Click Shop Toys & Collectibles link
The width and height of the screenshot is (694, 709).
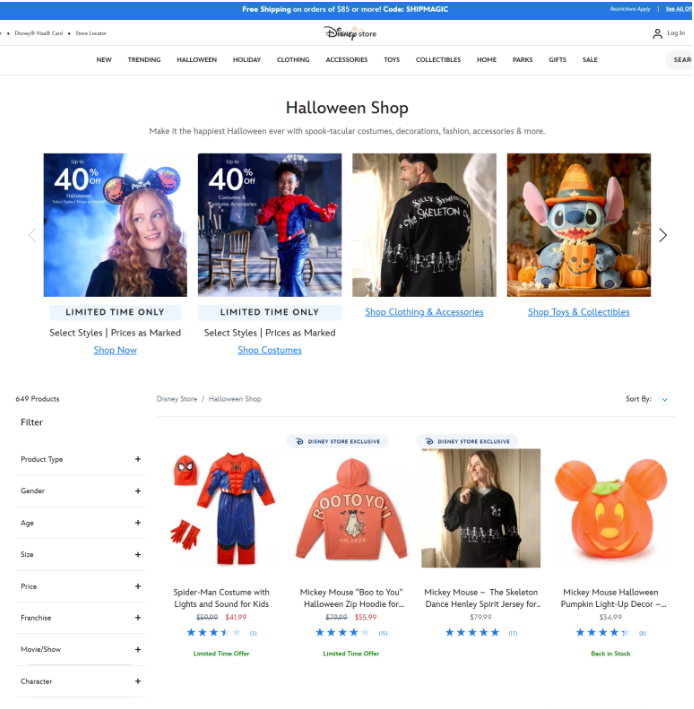[x=578, y=312]
